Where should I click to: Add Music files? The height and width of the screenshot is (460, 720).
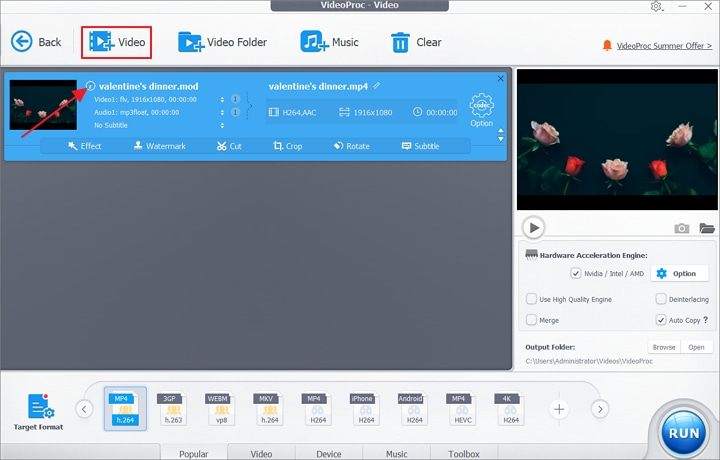[329, 42]
